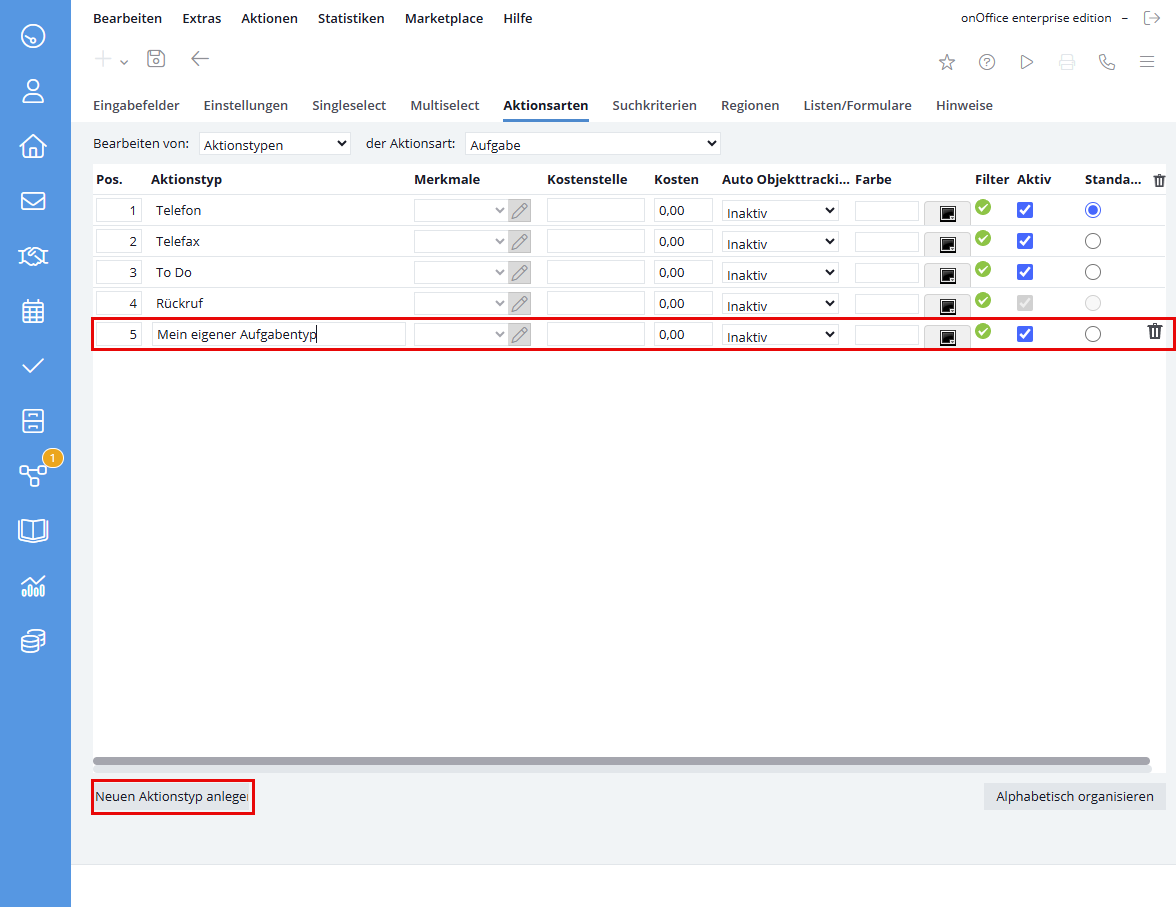The image size is (1176, 907).
Task: Click the save disk icon in toolbar
Action: [156, 59]
